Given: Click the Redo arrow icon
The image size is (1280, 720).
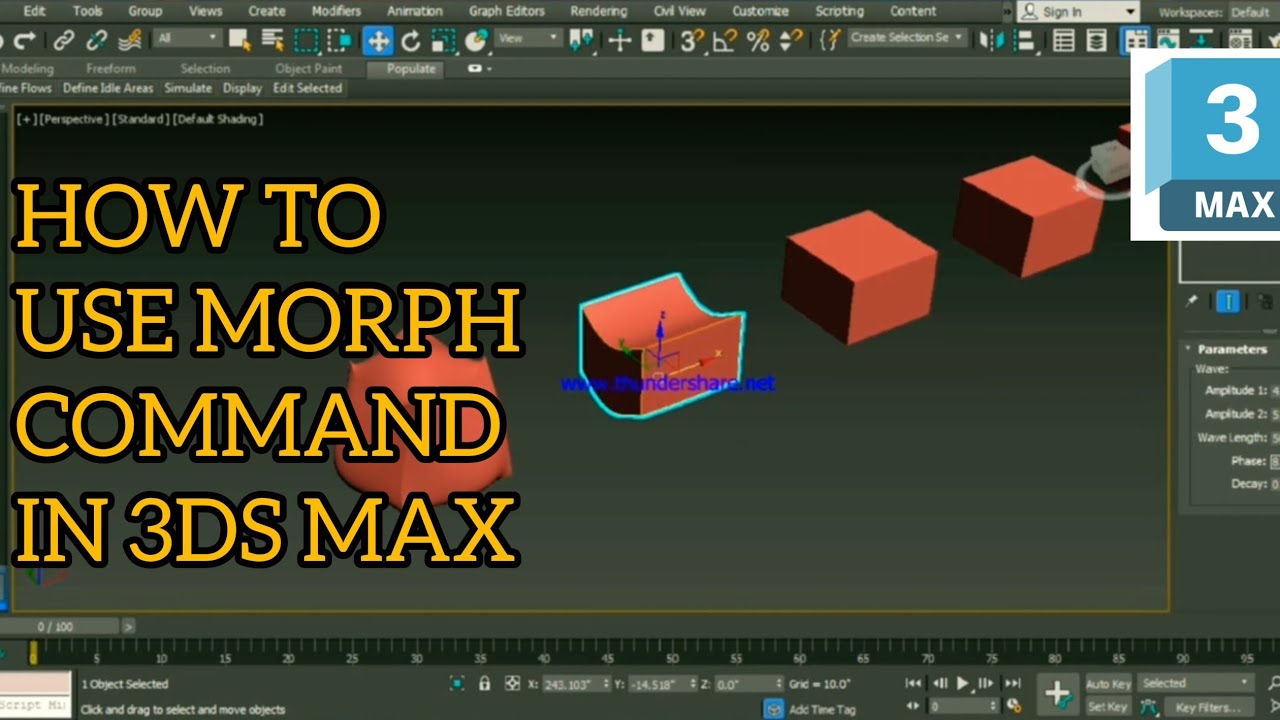Looking at the screenshot, I should (x=26, y=41).
